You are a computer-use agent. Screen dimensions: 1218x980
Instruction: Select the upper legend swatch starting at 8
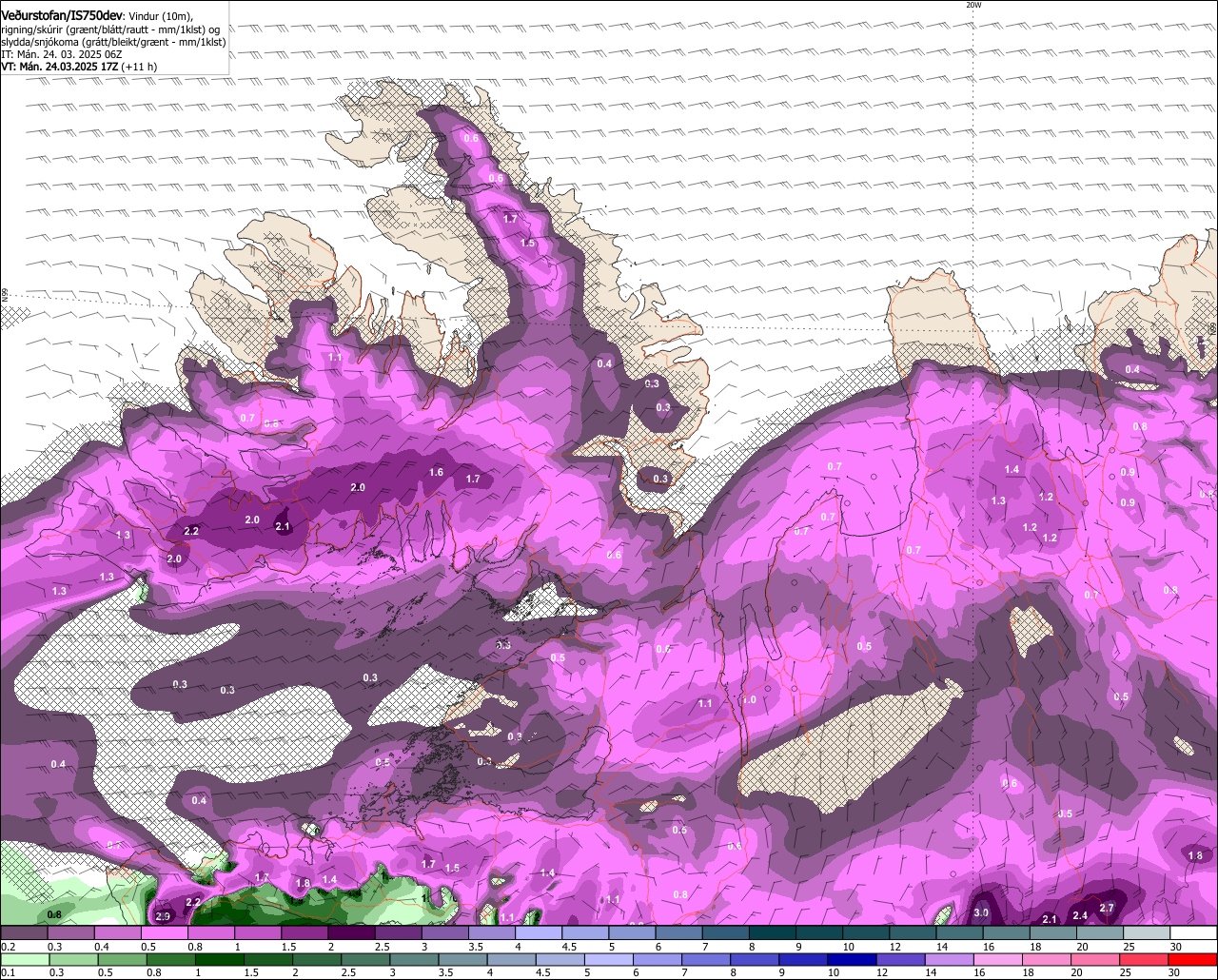(x=773, y=933)
